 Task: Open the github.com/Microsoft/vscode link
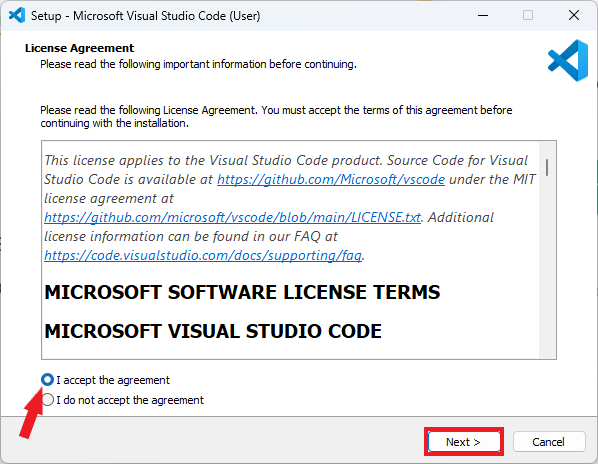pyautogui.click(x=331, y=179)
